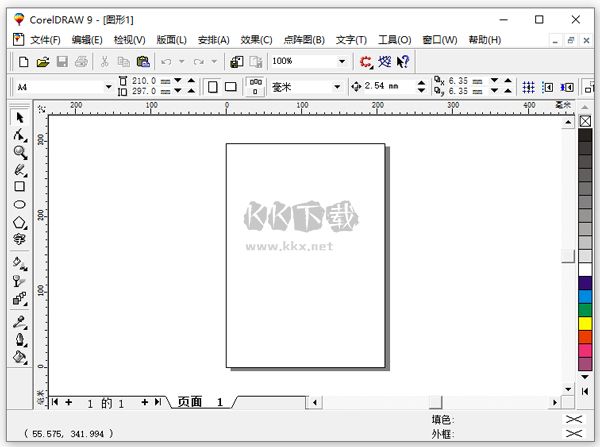Select the Interactive Transparency tool
The width and height of the screenshot is (600, 447).
click(x=20, y=281)
